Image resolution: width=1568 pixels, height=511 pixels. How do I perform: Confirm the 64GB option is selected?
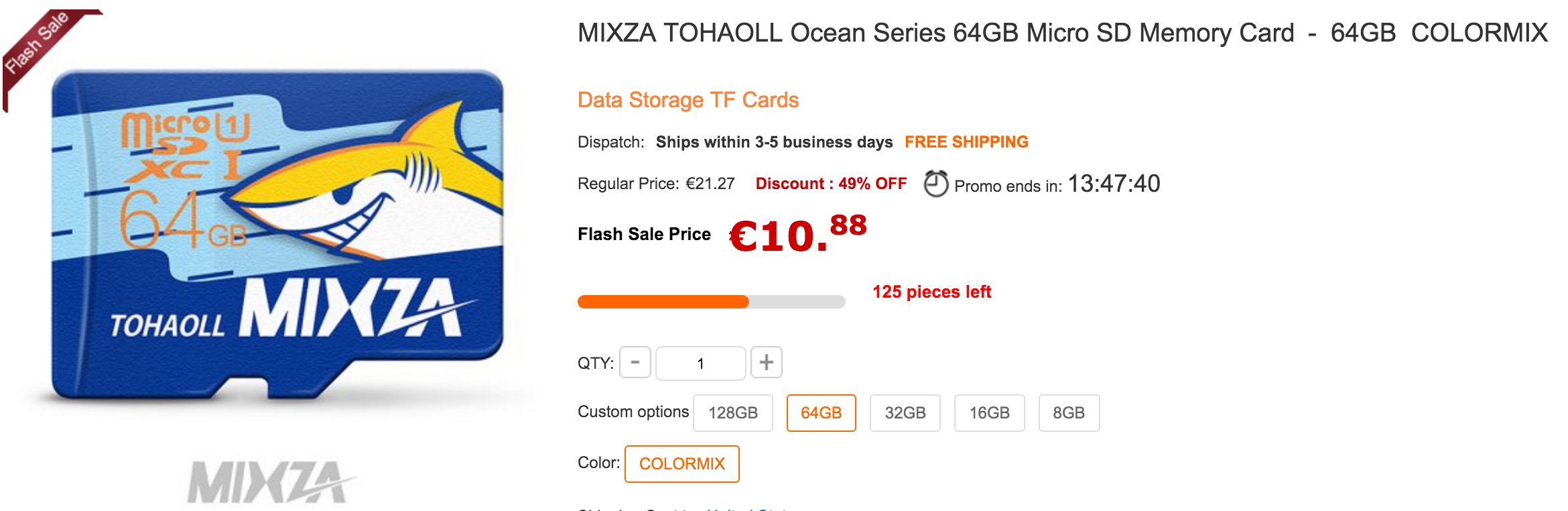click(x=821, y=413)
